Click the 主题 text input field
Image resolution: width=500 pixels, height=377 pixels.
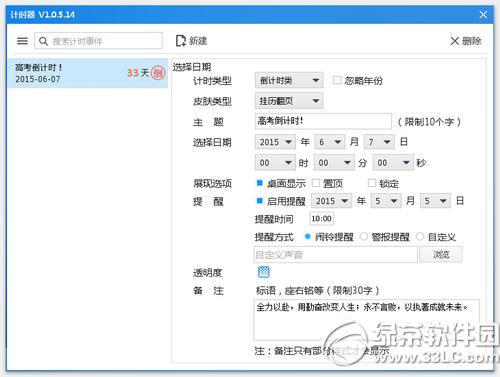coord(323,121)
